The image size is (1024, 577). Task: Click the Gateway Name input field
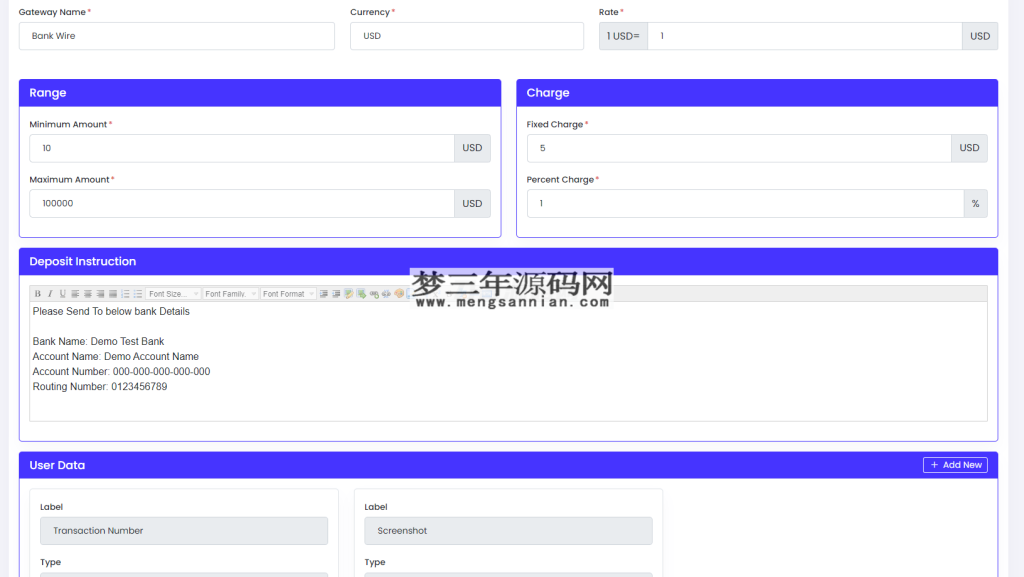[x=176, y=36]
